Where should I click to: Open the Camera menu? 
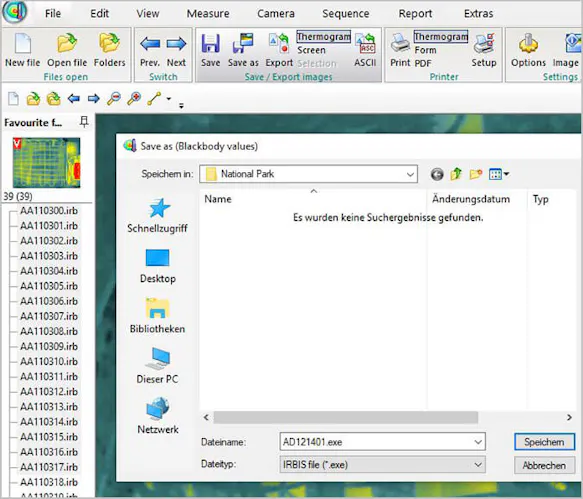pos(276,14)
